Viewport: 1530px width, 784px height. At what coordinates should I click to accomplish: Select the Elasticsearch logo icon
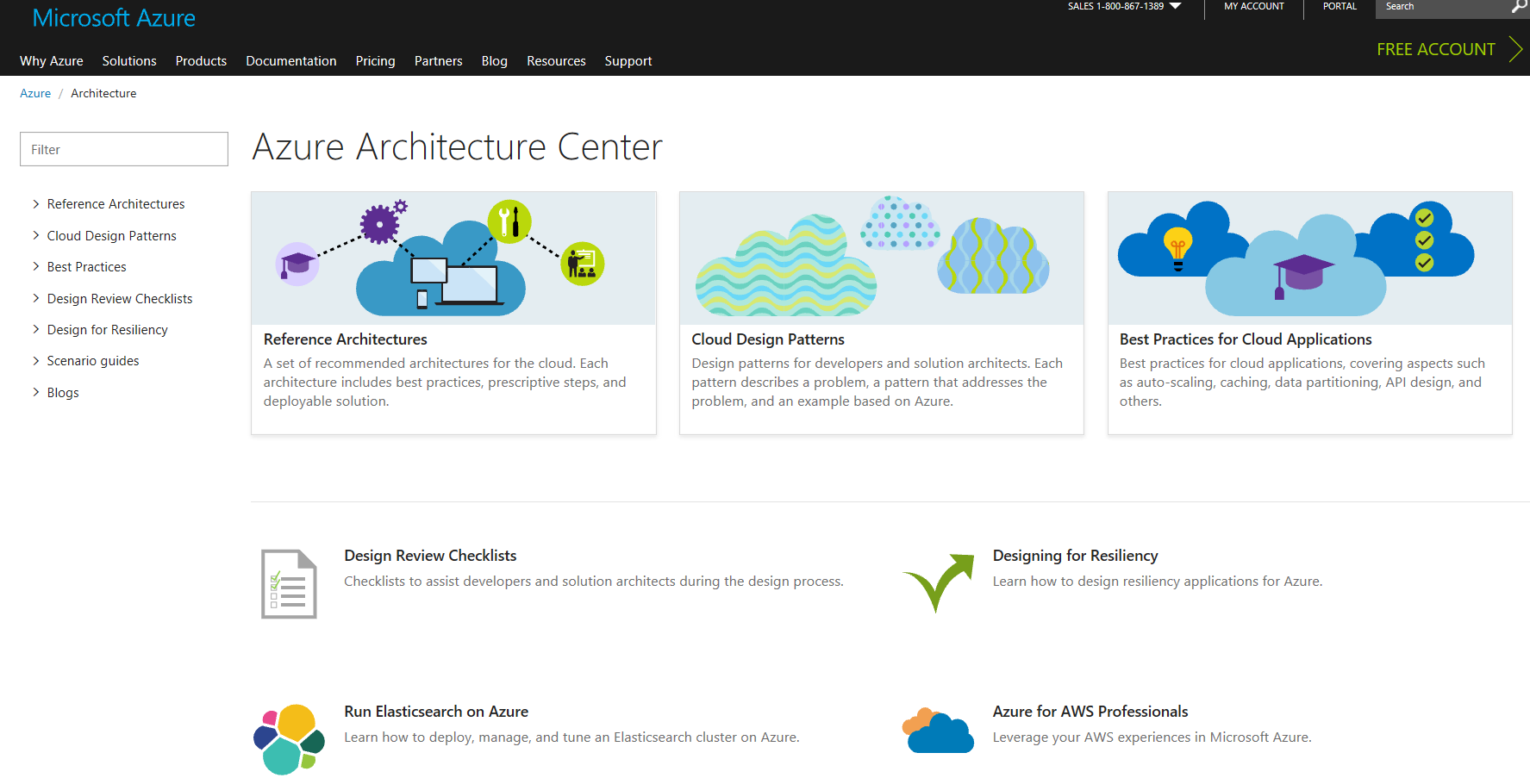coord(289,739)
